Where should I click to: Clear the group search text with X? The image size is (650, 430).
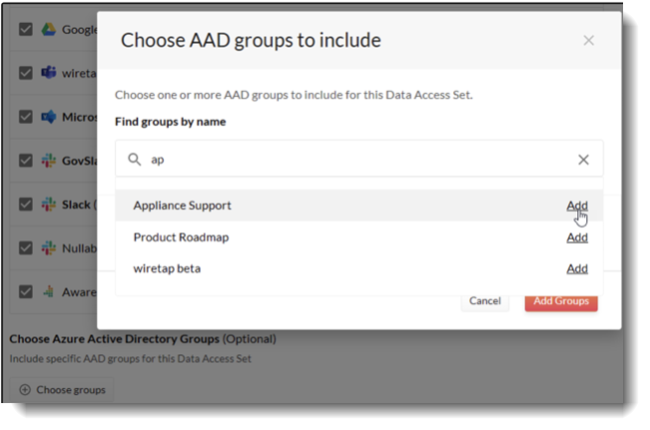point(584,159)
